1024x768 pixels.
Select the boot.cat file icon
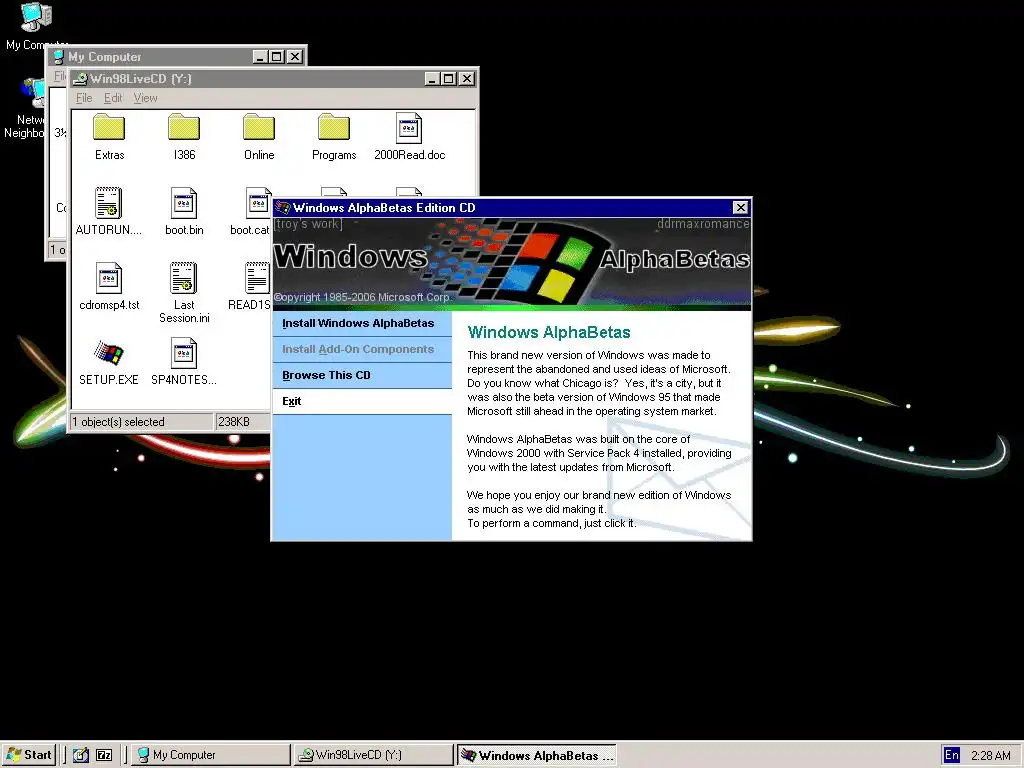coord(258,203)
